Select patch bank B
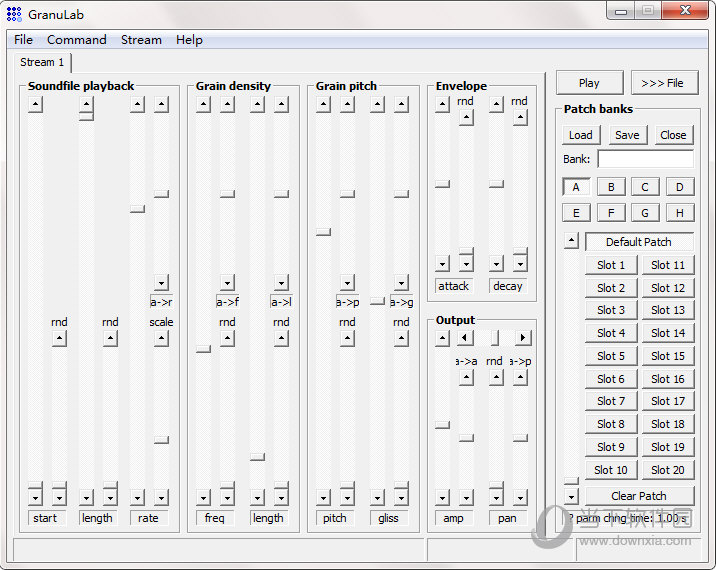Viewport: 716px width, 570px height. point(611,187)
